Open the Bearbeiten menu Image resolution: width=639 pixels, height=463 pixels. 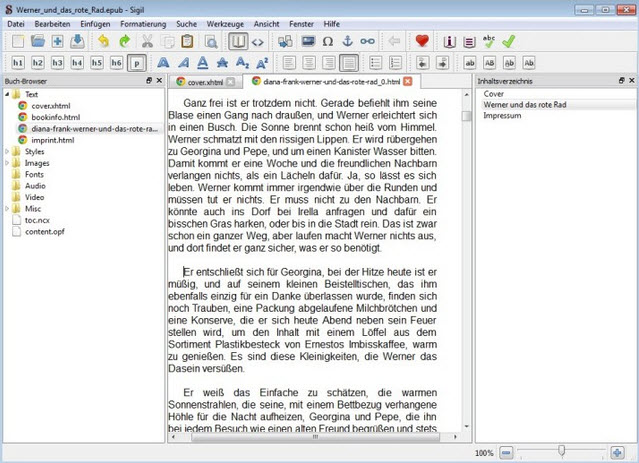[52, 24]
